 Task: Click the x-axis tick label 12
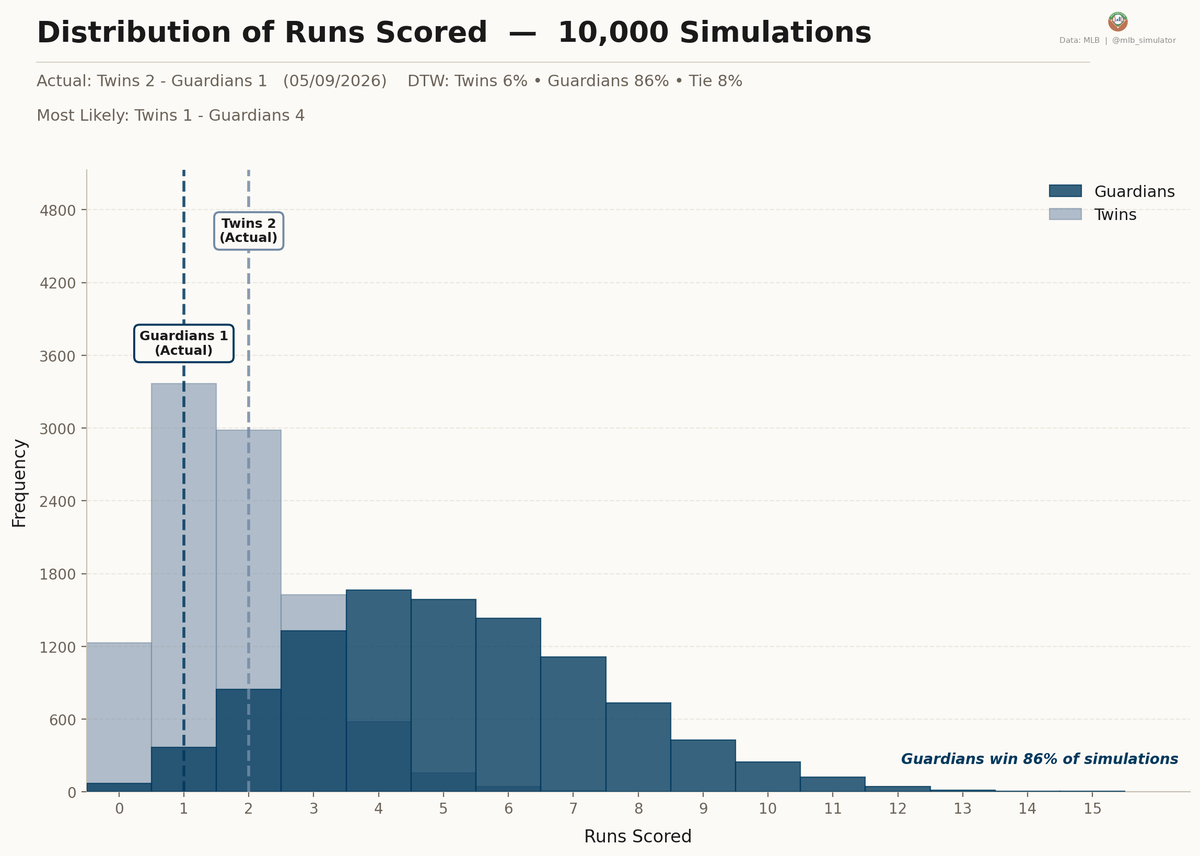coord(898,808)
